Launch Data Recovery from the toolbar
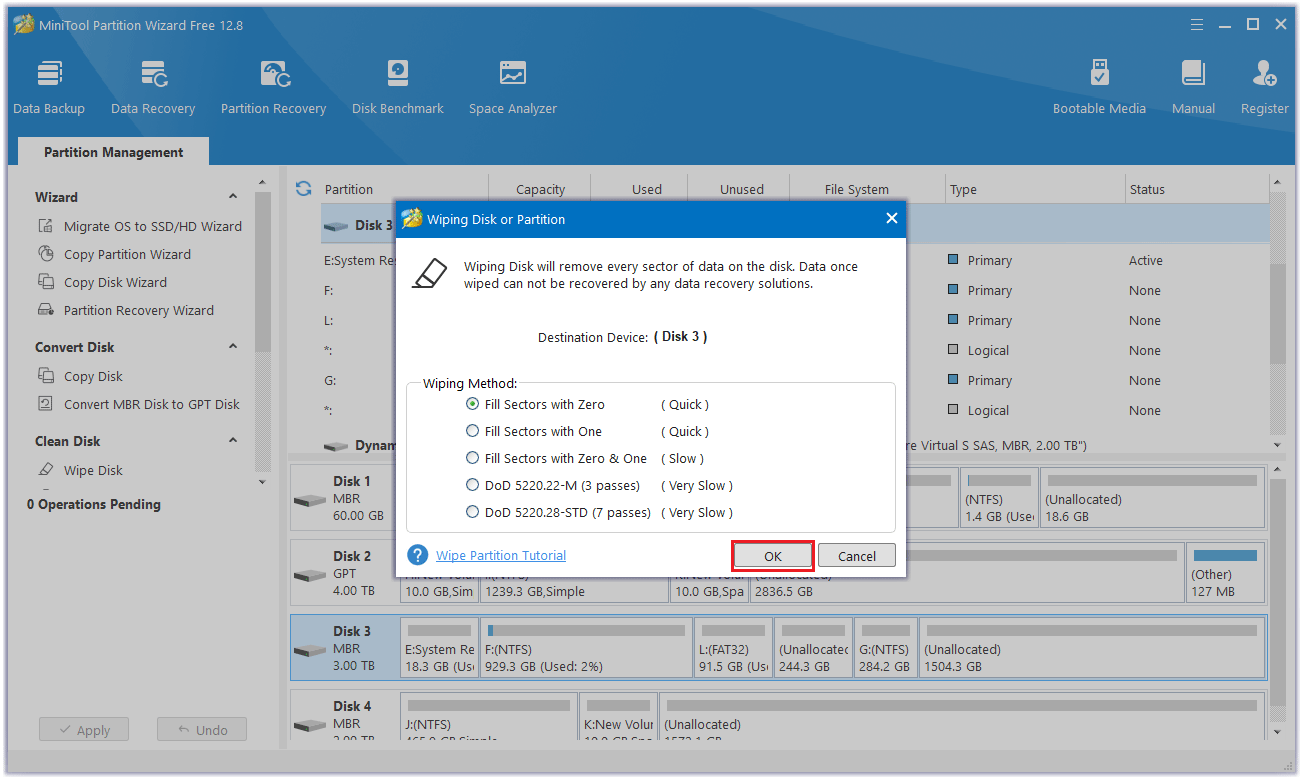This screenshot has height=777, width=1300. tap(153, 87)
